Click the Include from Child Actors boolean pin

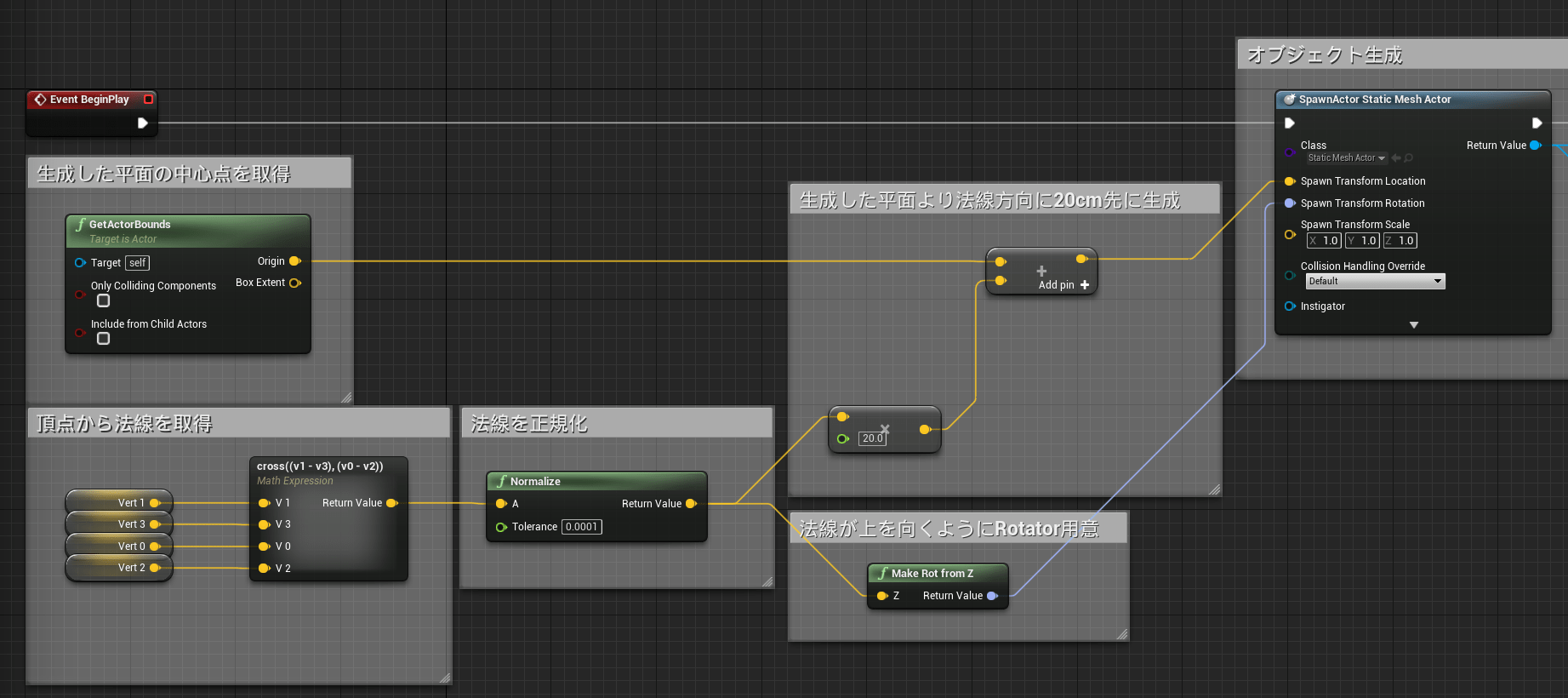tap(80, 333)
